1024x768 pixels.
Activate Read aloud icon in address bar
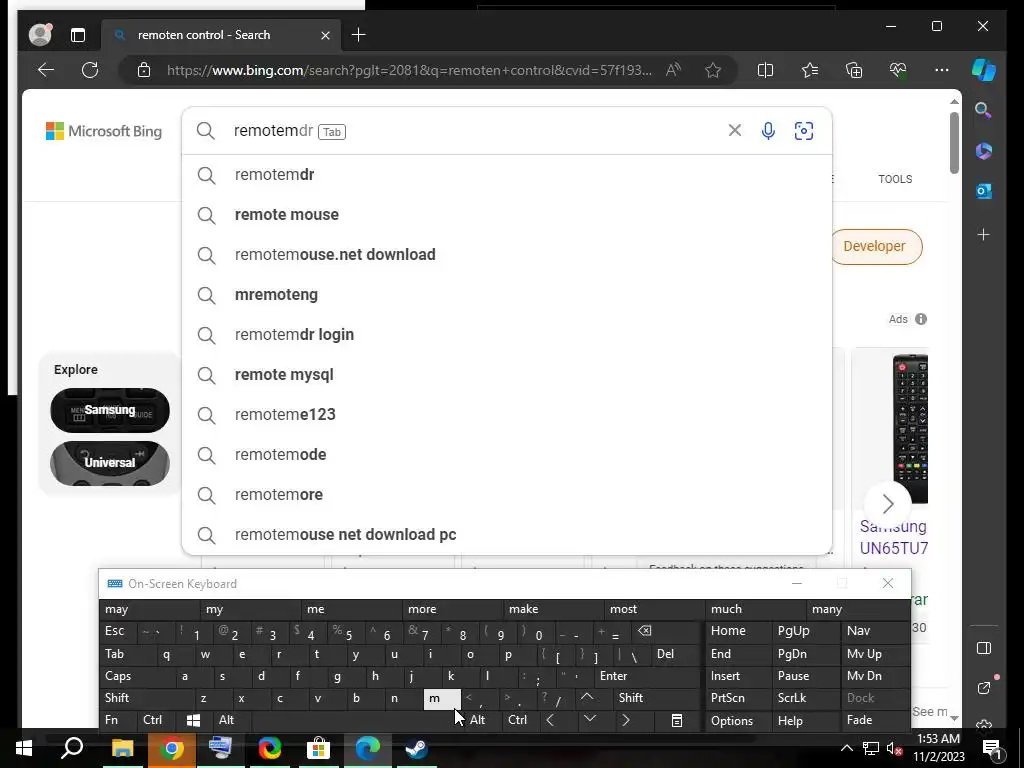pyautogui.click(x=673, y=70)
